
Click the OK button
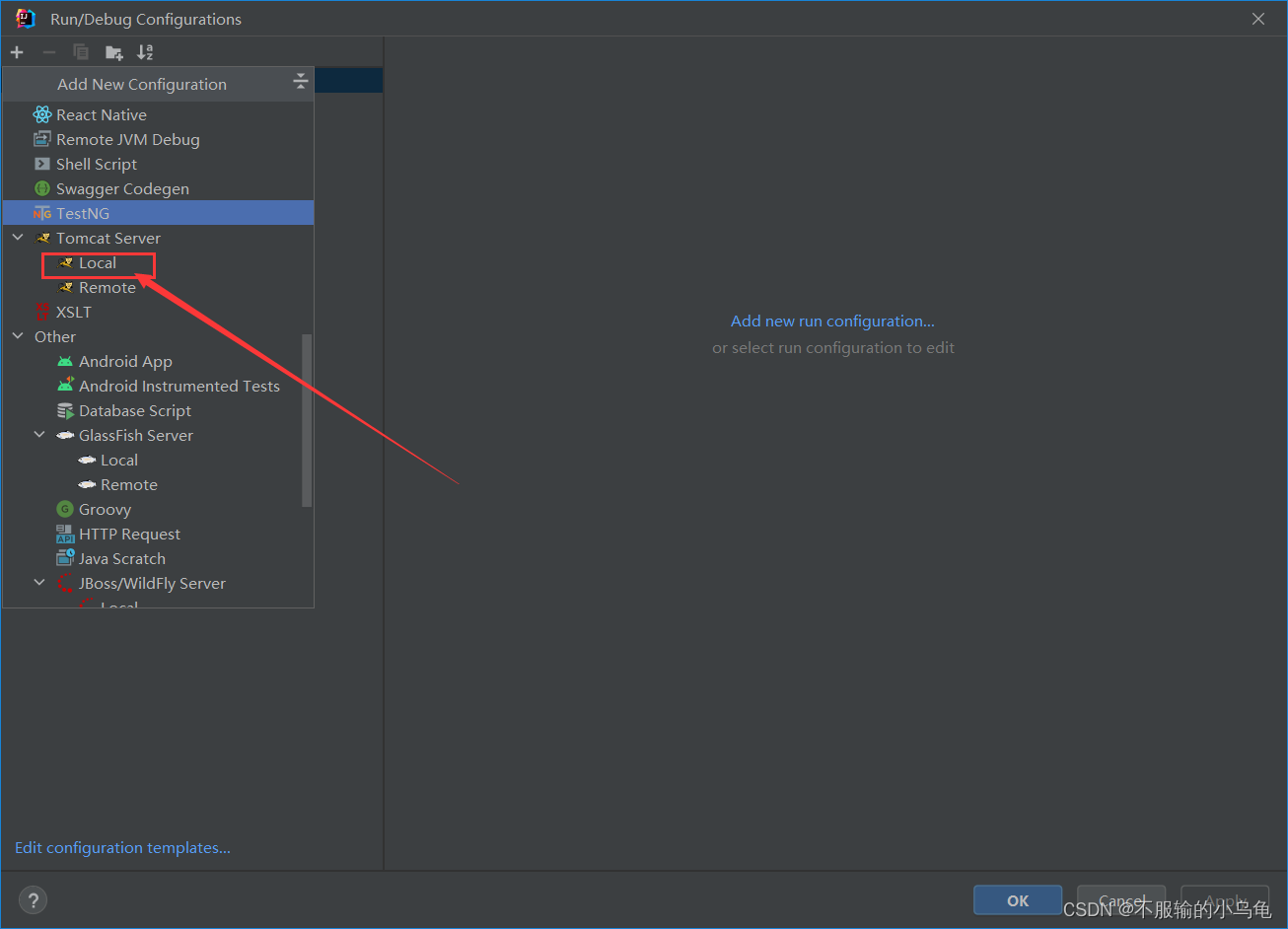click(1018, 900)
